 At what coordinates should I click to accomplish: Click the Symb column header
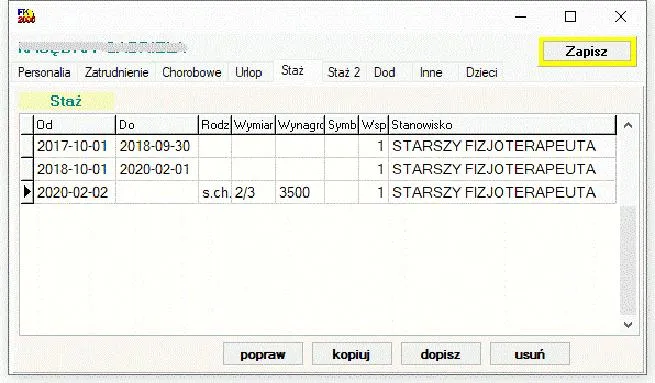(x=342, y=124)
